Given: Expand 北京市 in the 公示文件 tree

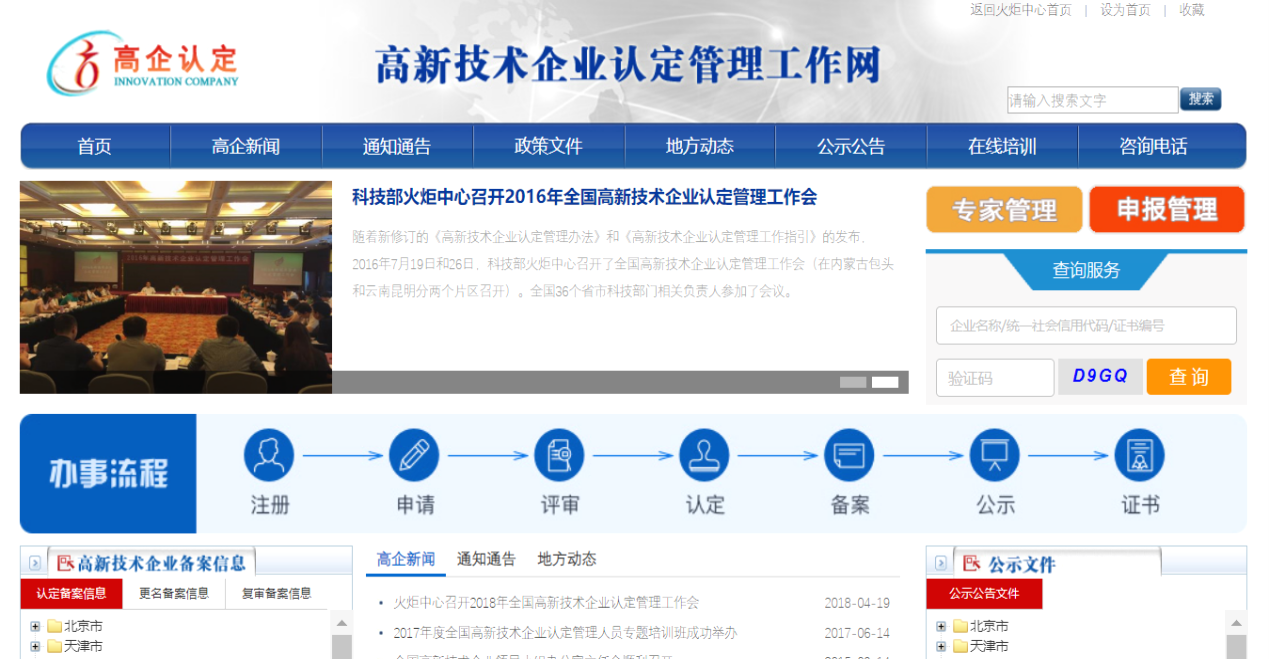Looking at the screenshot, I should 941,627.
